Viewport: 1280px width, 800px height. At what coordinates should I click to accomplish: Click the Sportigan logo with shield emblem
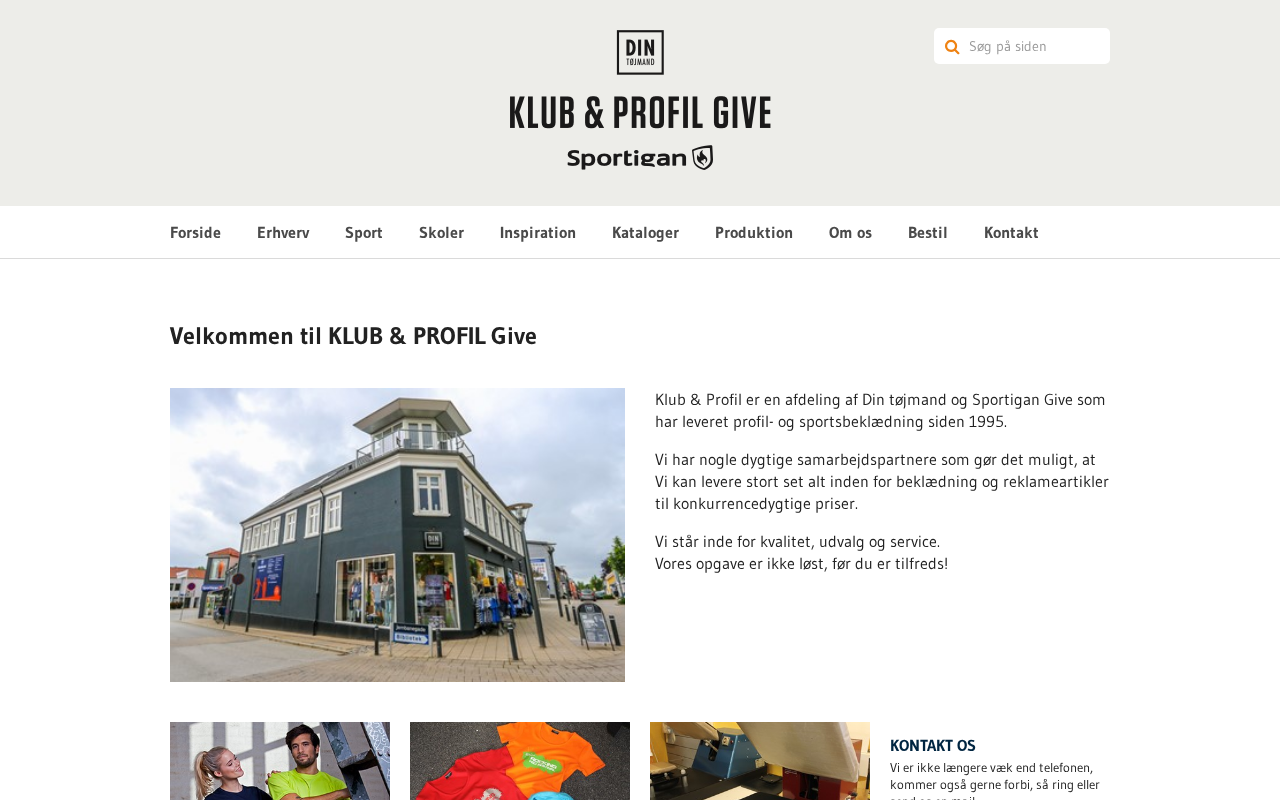[640, 158]
